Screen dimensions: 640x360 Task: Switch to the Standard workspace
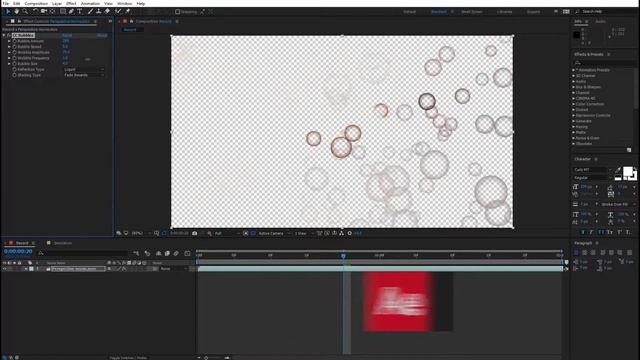point(439,12)
